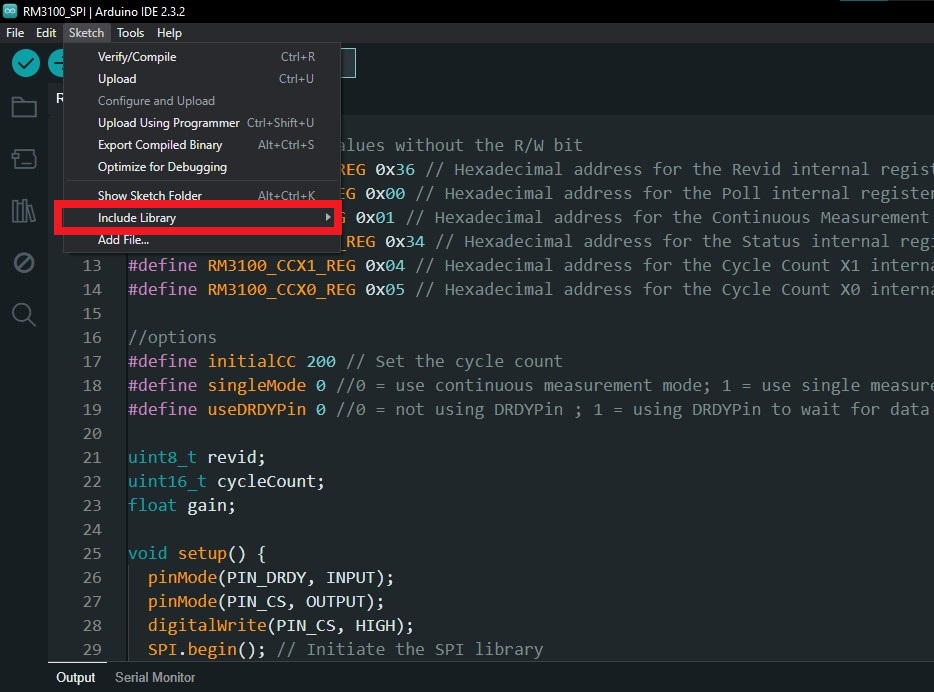Click the Verify checkmark button
The image size is (934, 692).
(26, 63)
